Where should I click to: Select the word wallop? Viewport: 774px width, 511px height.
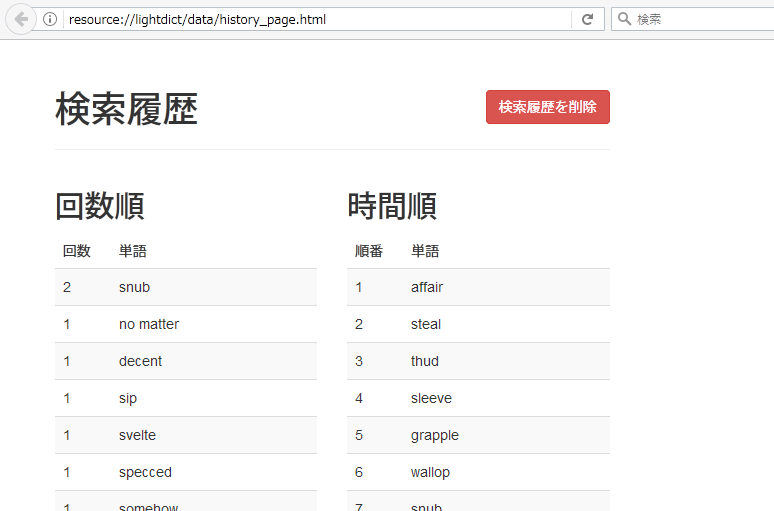(430, 472)
